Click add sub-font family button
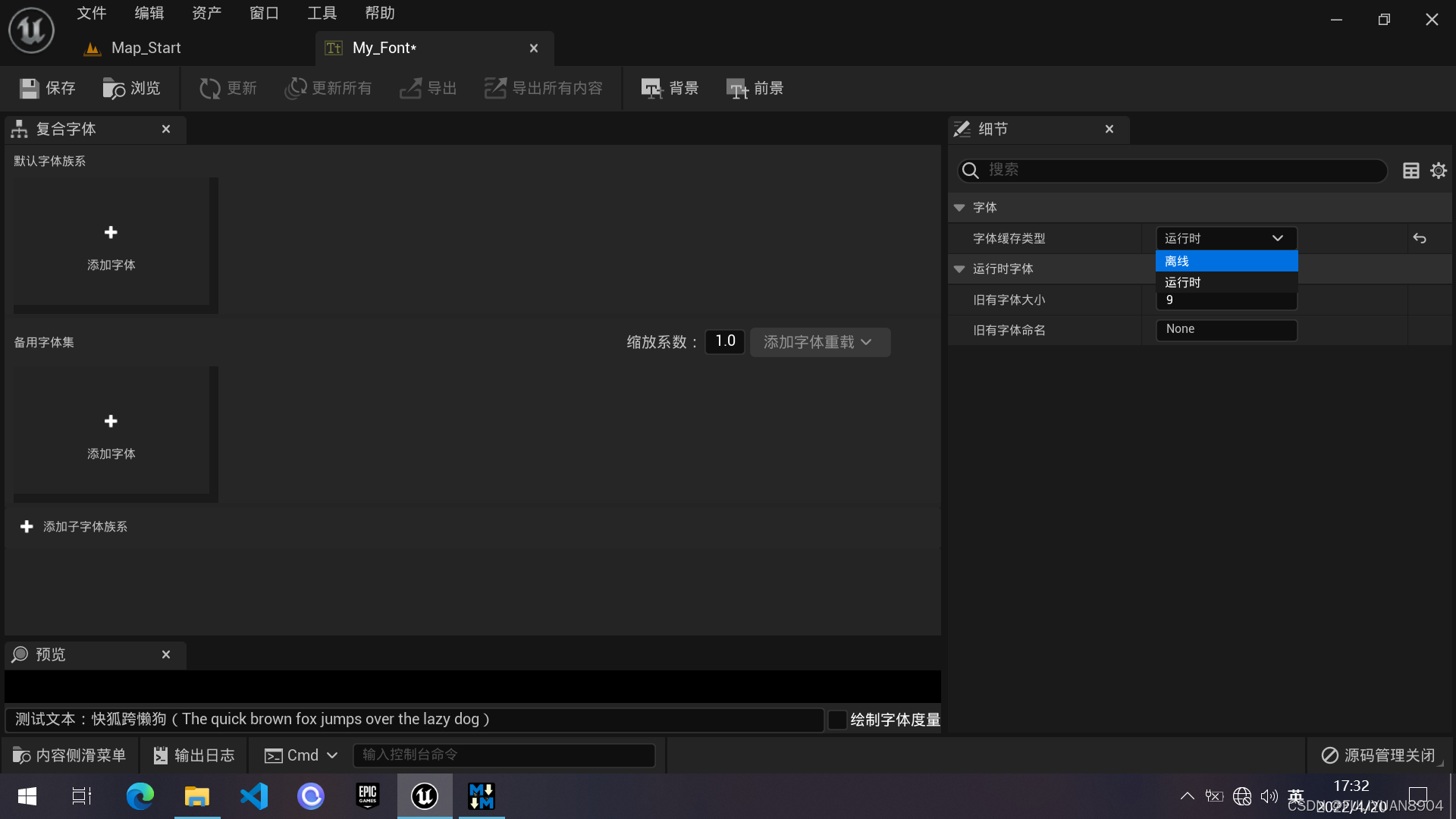Image resolution: width=1456 pixels, height=819 pixels. [x=74, y=526]
